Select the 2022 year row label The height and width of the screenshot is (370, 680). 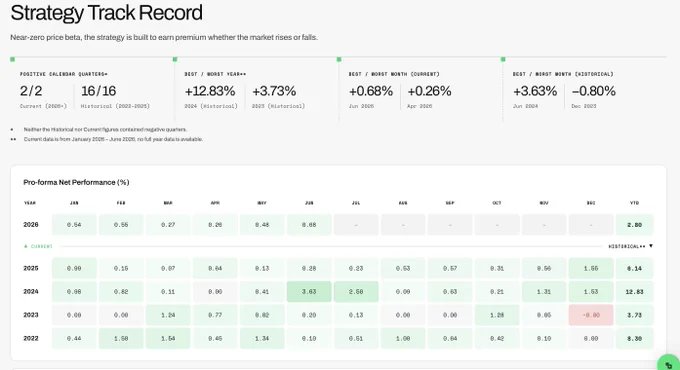point(31,338)
